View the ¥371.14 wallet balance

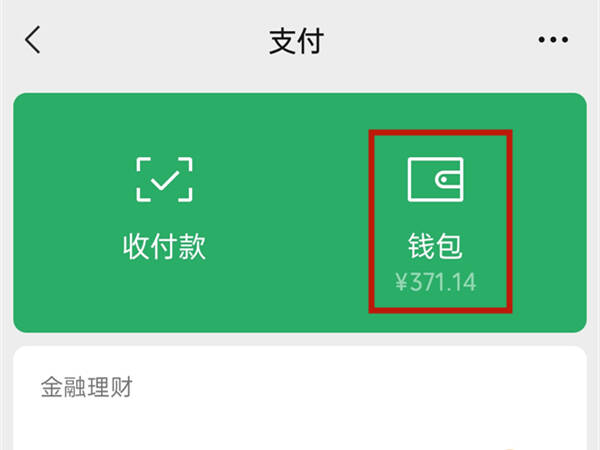click(x=436, y=282)
